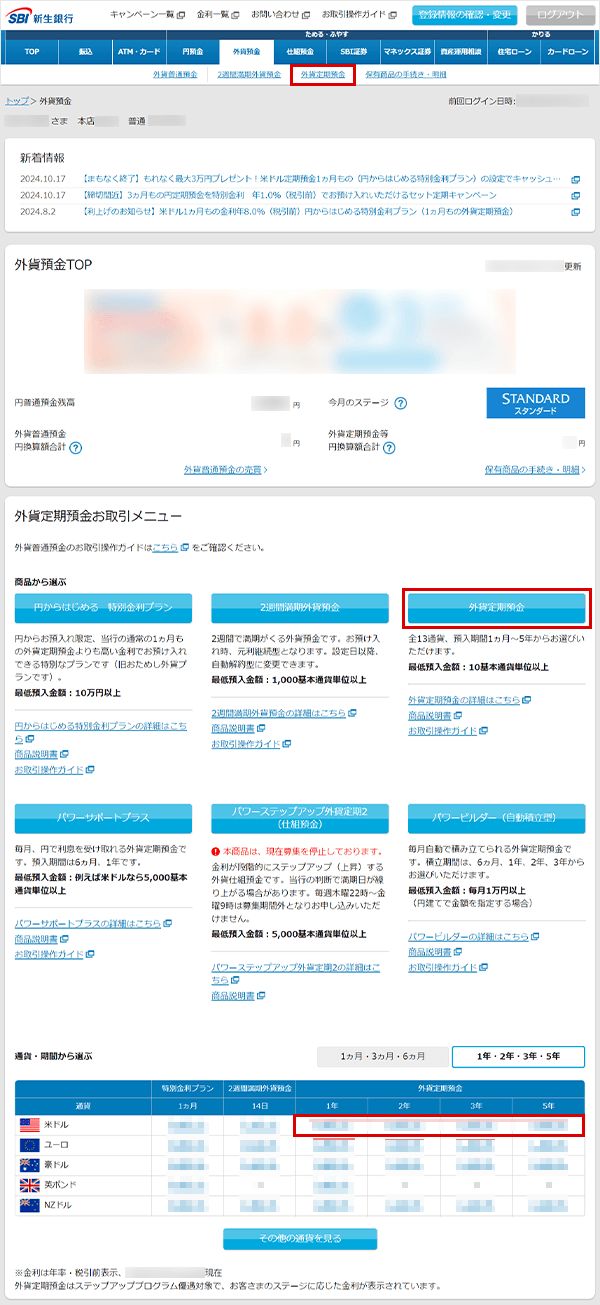Open パワービルダーの詳細はこちら link
Image resolution: width=600 pixels, height=1305 pixels.
(x=468, y=936)
